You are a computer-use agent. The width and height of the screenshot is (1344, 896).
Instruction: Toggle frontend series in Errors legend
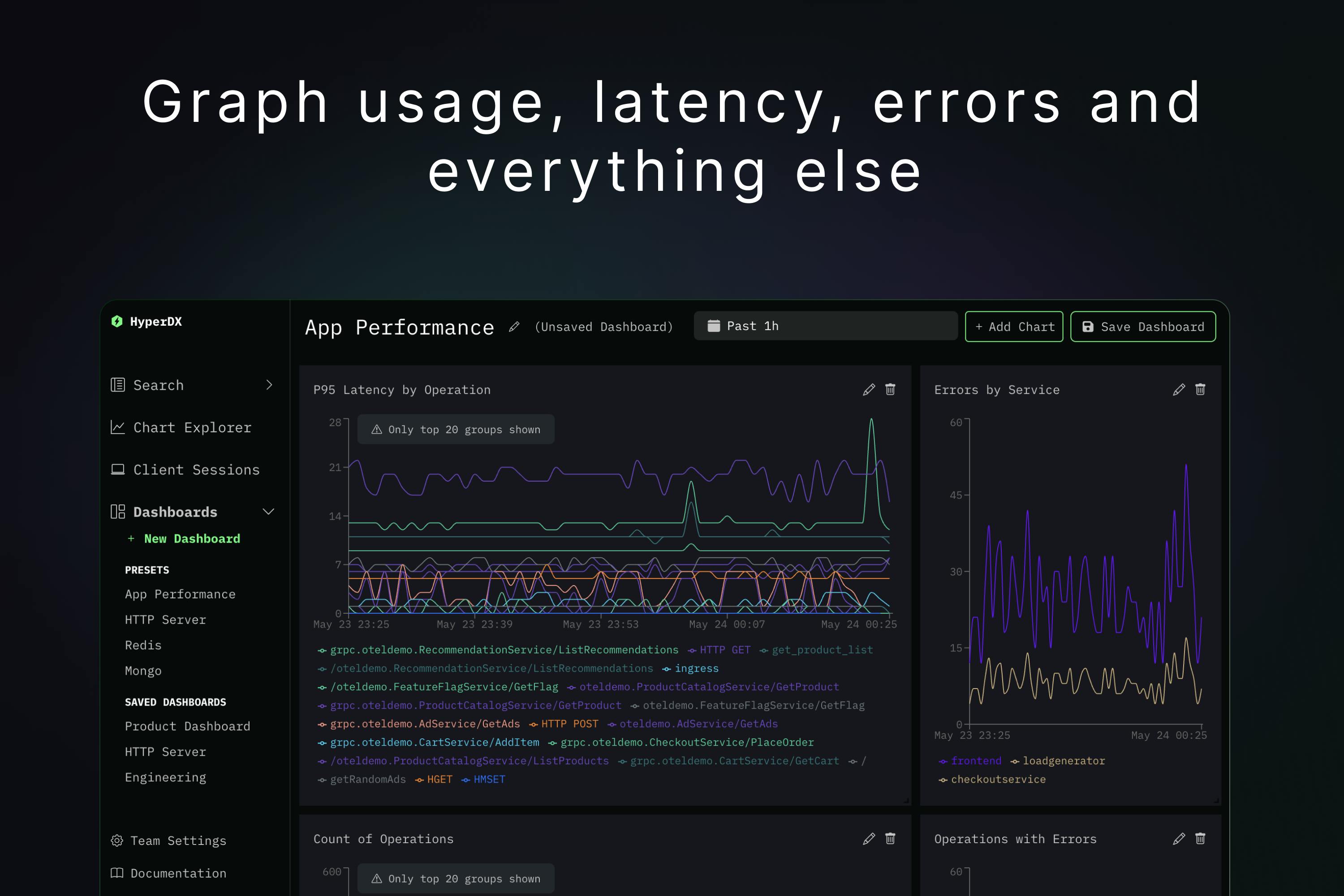coord(970,761)
